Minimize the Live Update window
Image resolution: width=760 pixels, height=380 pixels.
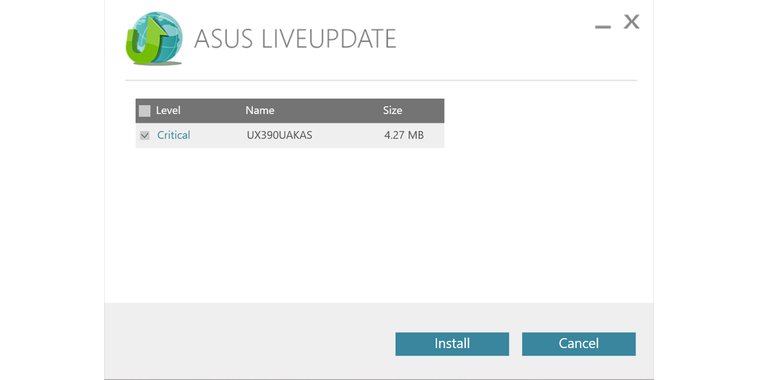coord(602,26)
